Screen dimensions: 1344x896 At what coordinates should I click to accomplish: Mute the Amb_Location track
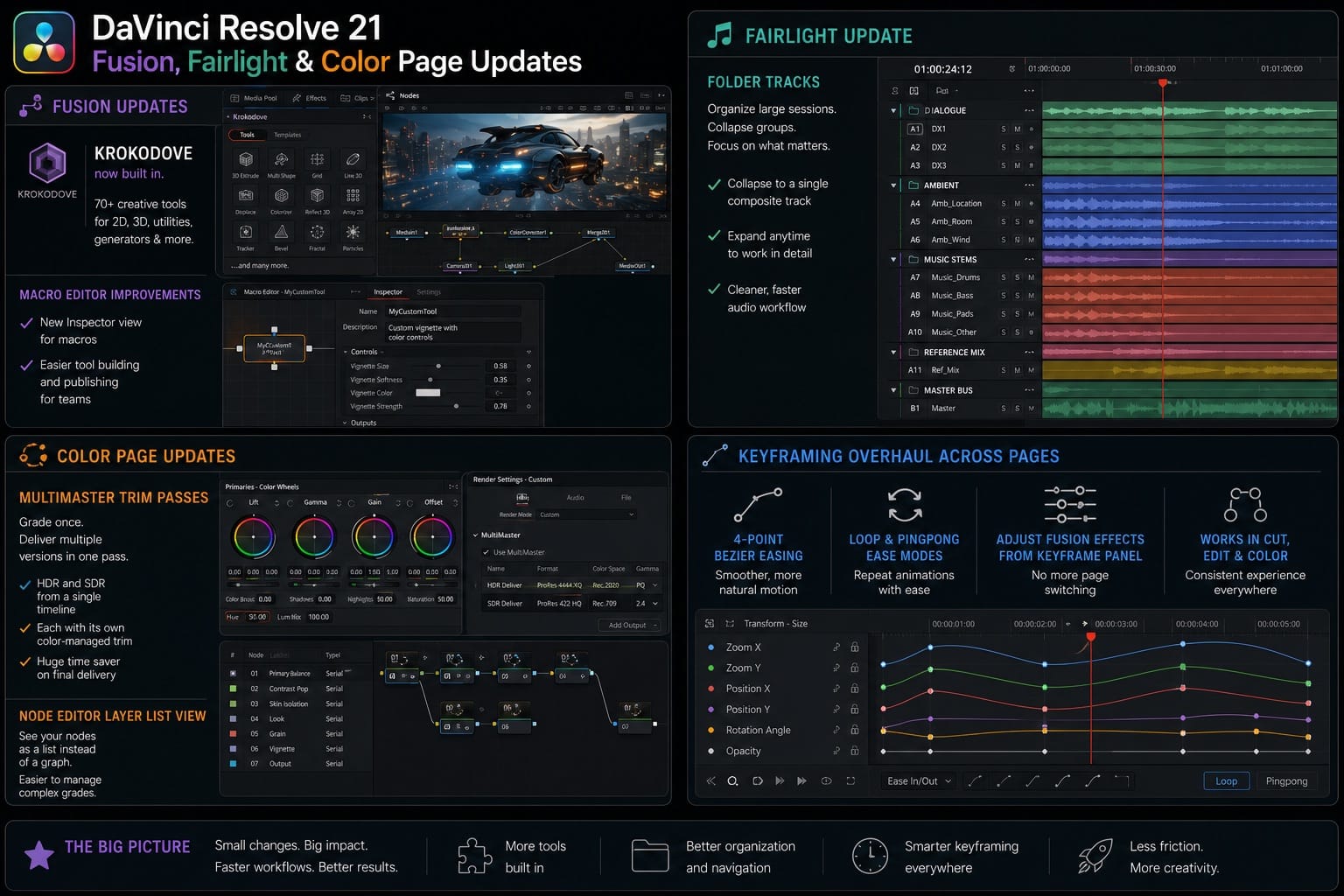click(x=1017, y=203)
